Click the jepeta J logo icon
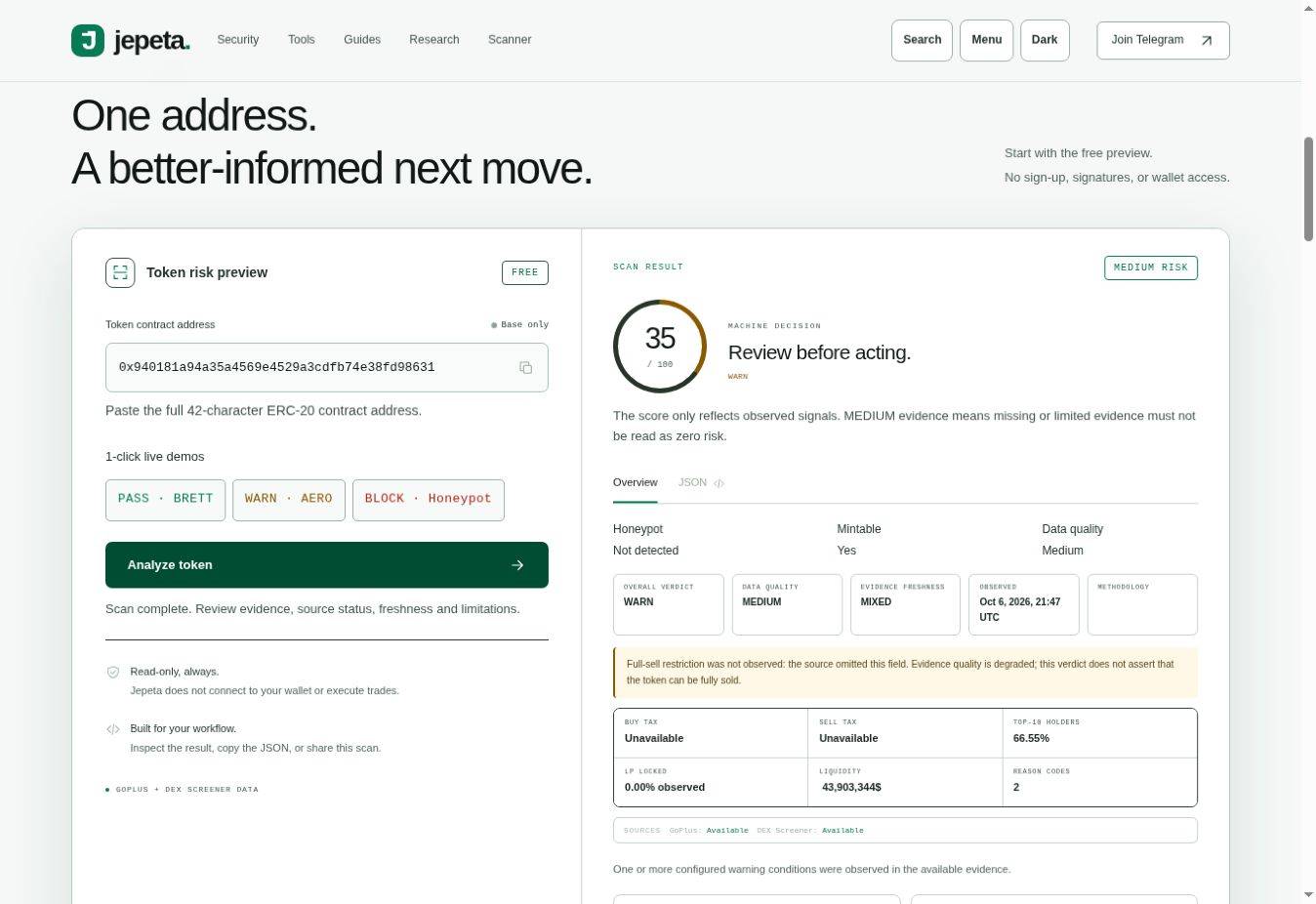 point(88,40)
